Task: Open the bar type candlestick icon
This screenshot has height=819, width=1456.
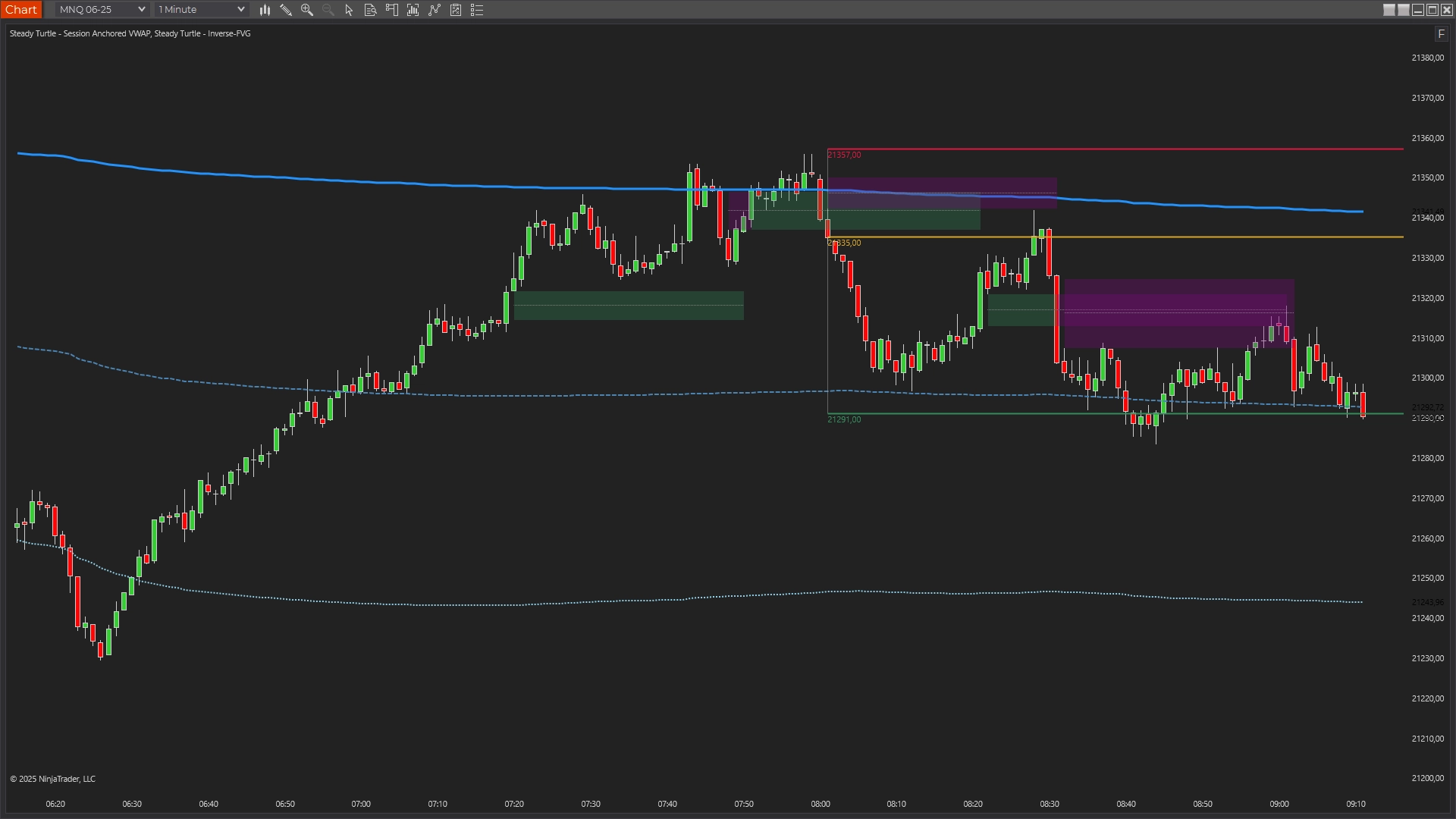Action: pyautogui.click(x=265, y=10)
